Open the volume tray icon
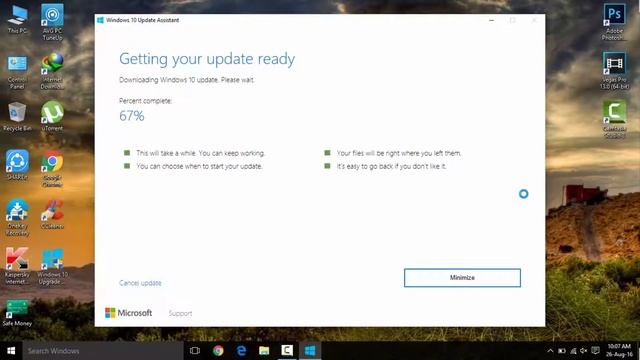Image resolution: width=640 pixels, height=360 pixels. tap(584, 351)
